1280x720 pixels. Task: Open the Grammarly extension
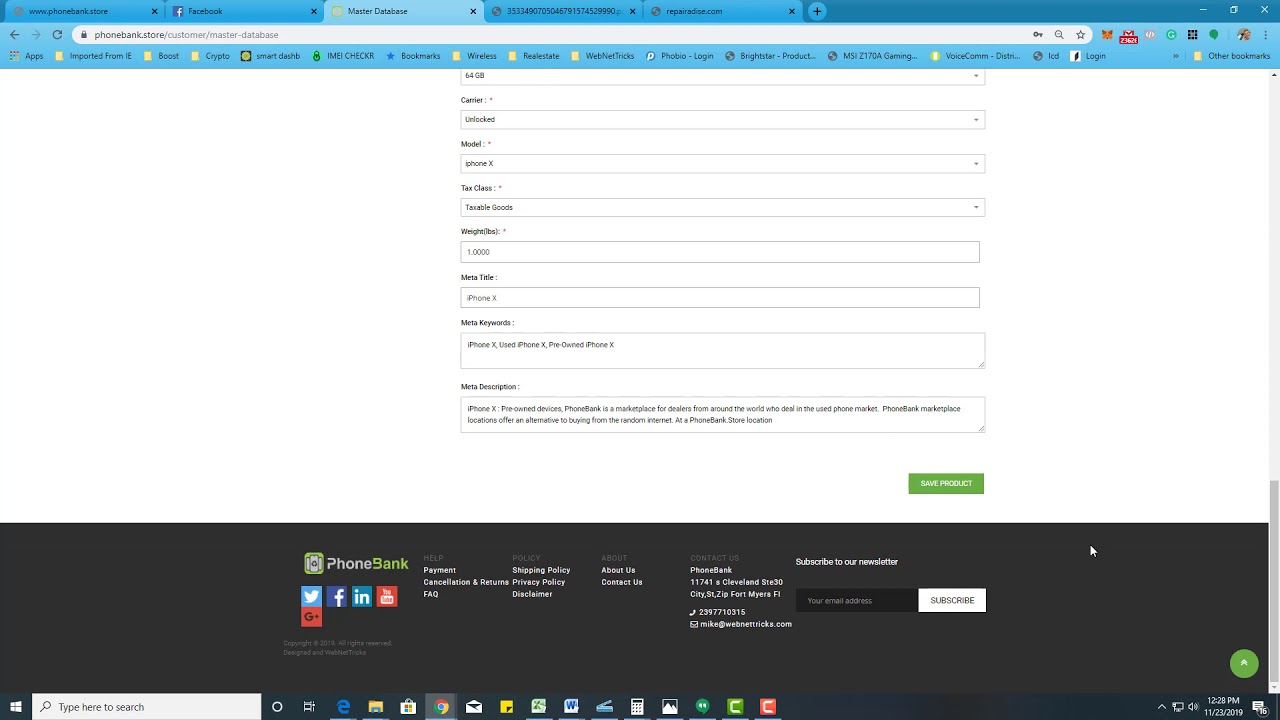pyautogui.click(x=1171, y=35)
